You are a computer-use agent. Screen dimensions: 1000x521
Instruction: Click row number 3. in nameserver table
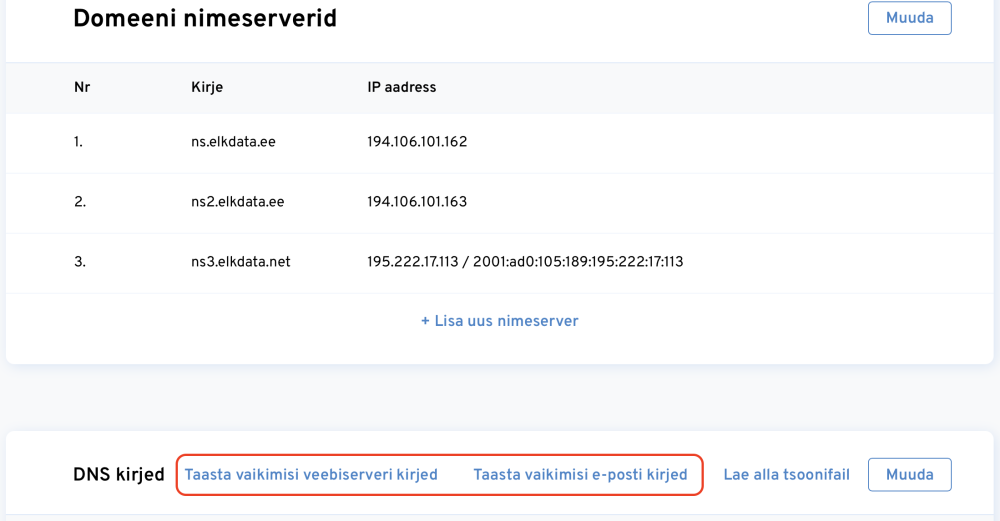pyautogui.click(x=80, y=262)
